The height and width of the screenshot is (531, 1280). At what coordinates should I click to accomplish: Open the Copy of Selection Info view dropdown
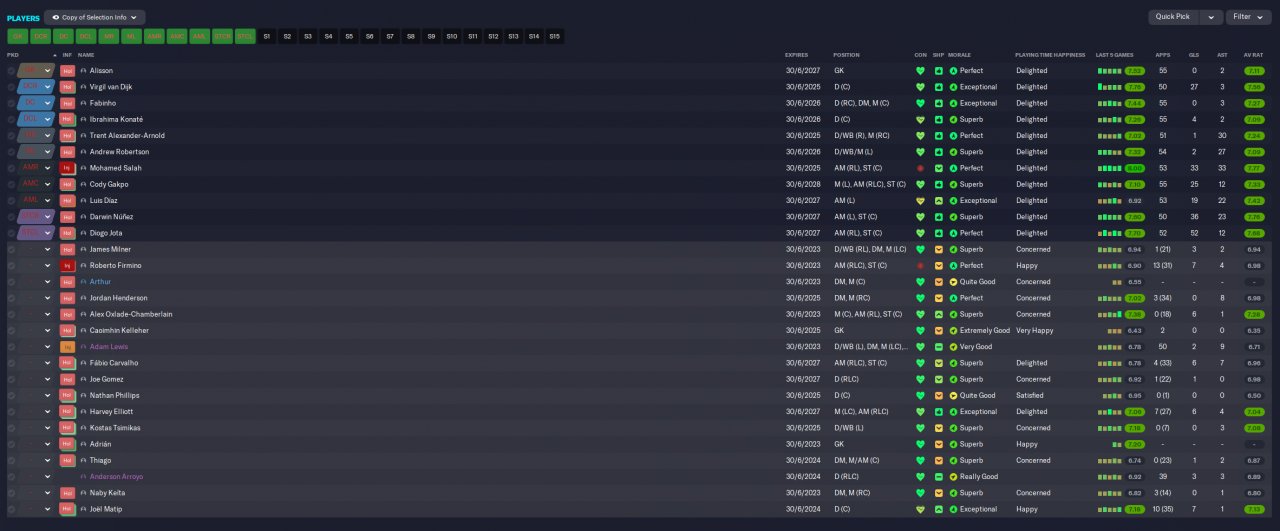pos(94,17)
